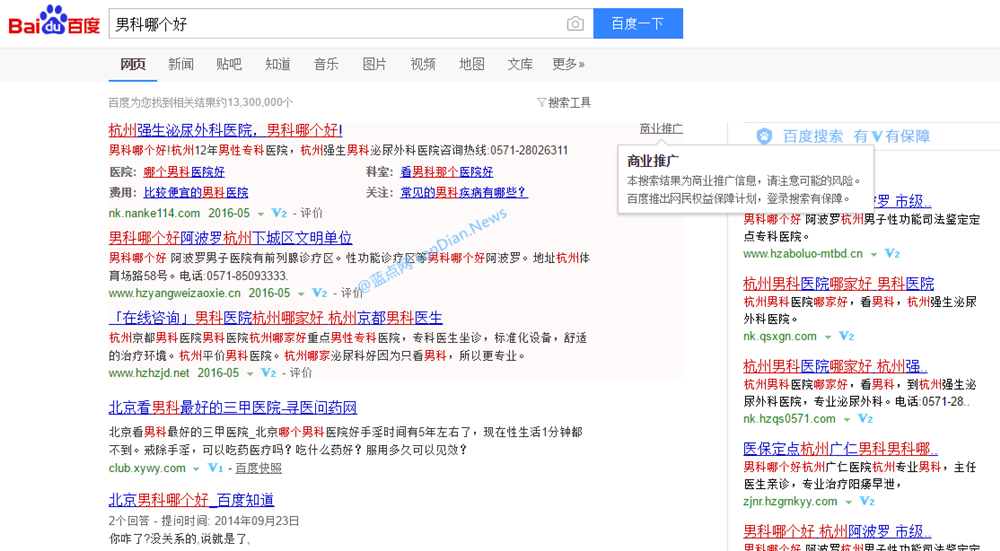The height and width of the screenshot is (551, 1000).
Task: Switch to the 贴吧 tab
Action: 229,64
